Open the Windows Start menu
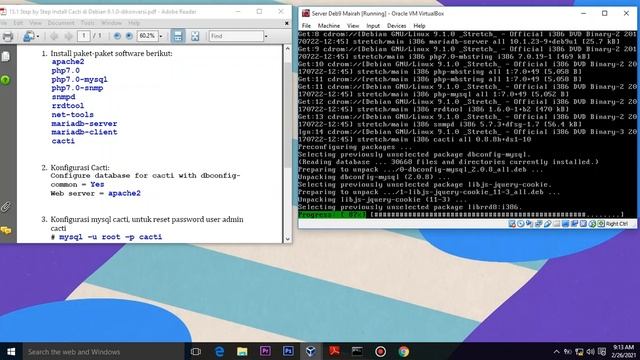640x360 pixels. 11,351
